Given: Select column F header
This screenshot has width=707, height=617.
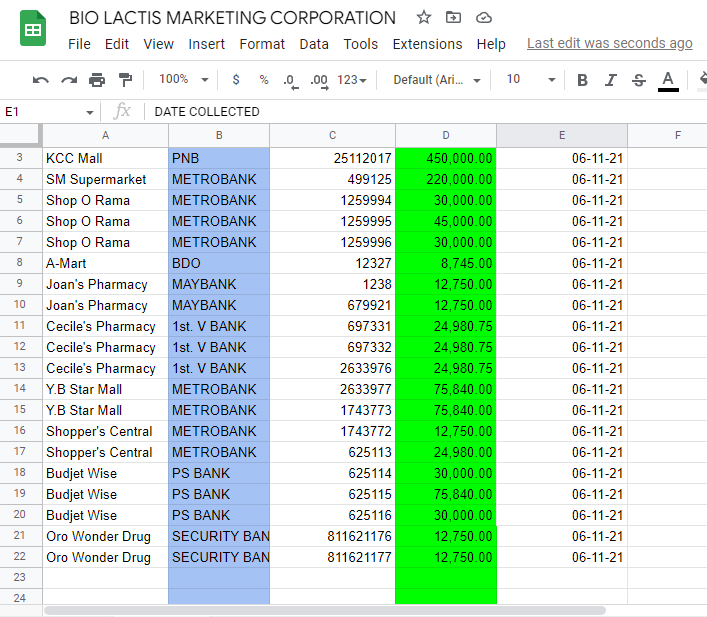Looking at the screenshot, I should point(667,135).
